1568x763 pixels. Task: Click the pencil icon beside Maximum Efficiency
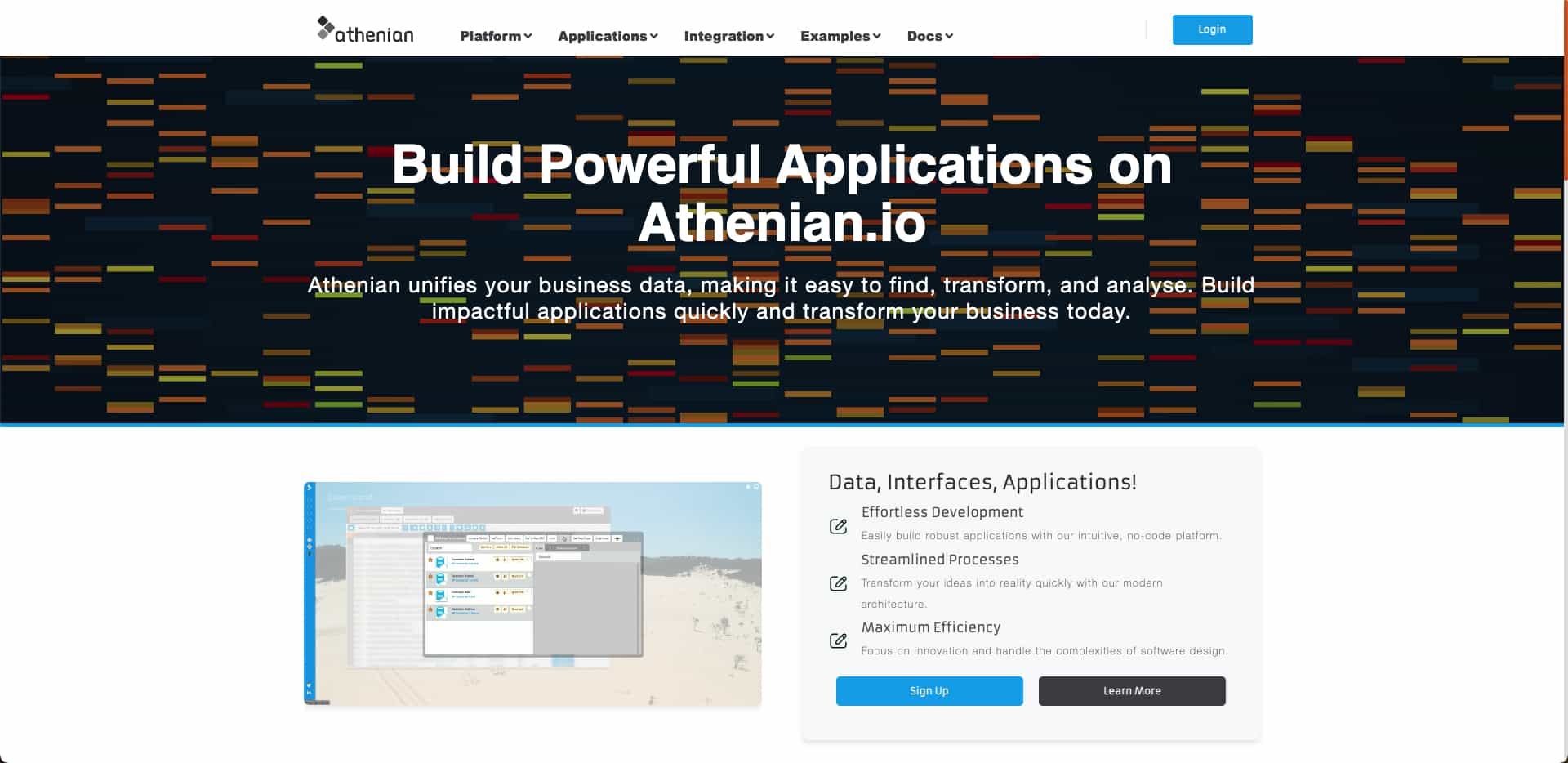(x=839, y=640)
